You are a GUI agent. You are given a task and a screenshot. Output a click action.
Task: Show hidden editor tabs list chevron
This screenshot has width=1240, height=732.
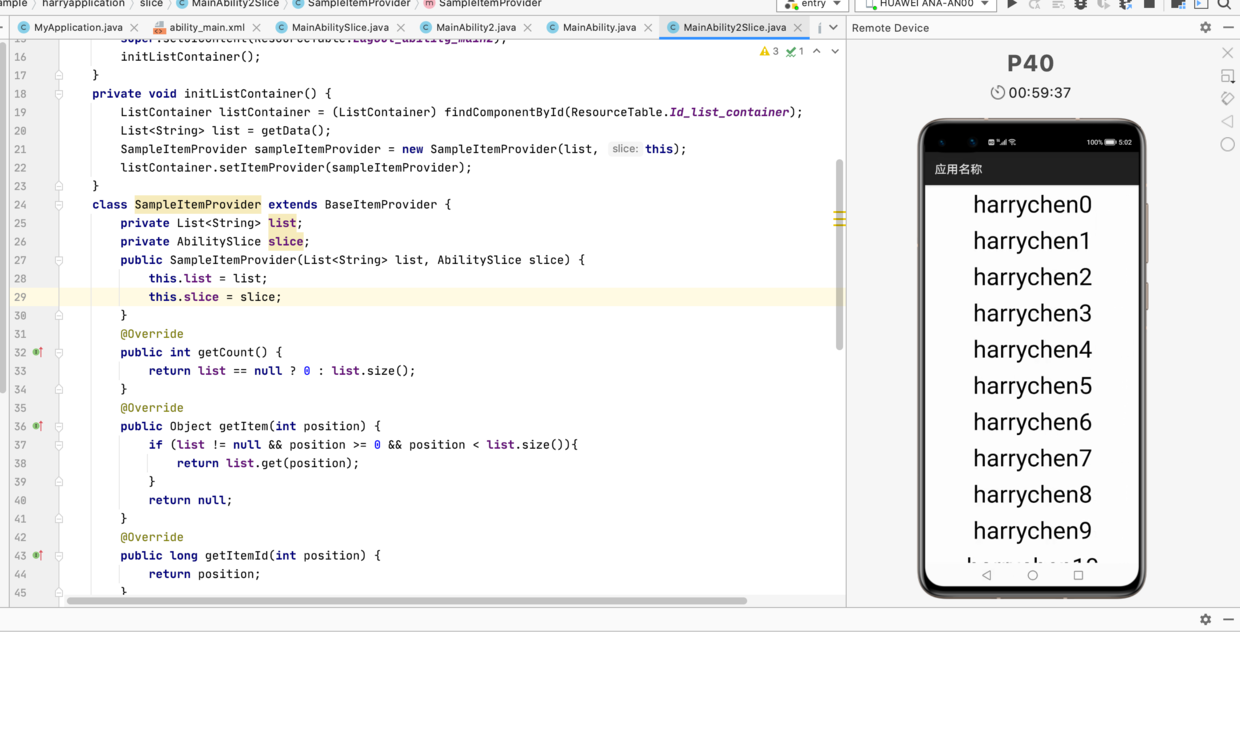tap(833, 27)
